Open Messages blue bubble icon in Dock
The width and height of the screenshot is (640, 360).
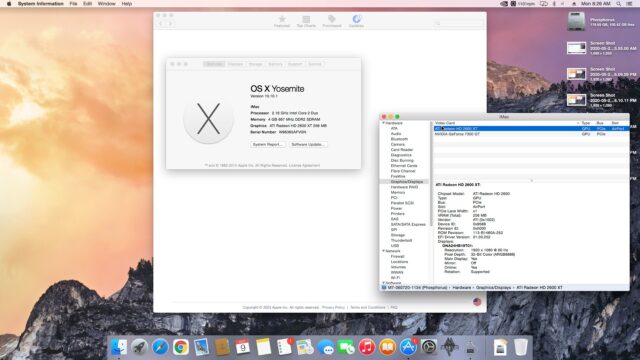click(x=325, y=347)
